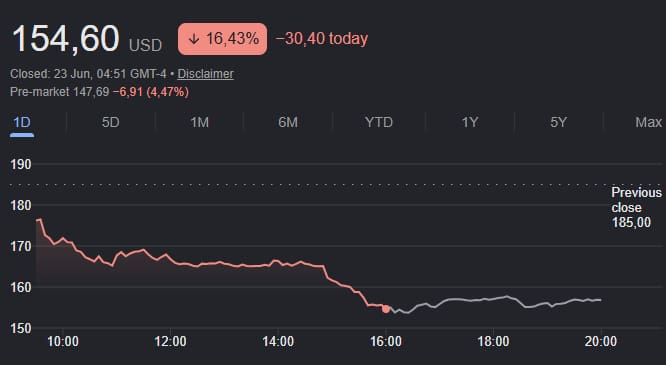This screenshot has height=365, width=666.
Task: Open the 1M chart range
Action: point(199,122)
